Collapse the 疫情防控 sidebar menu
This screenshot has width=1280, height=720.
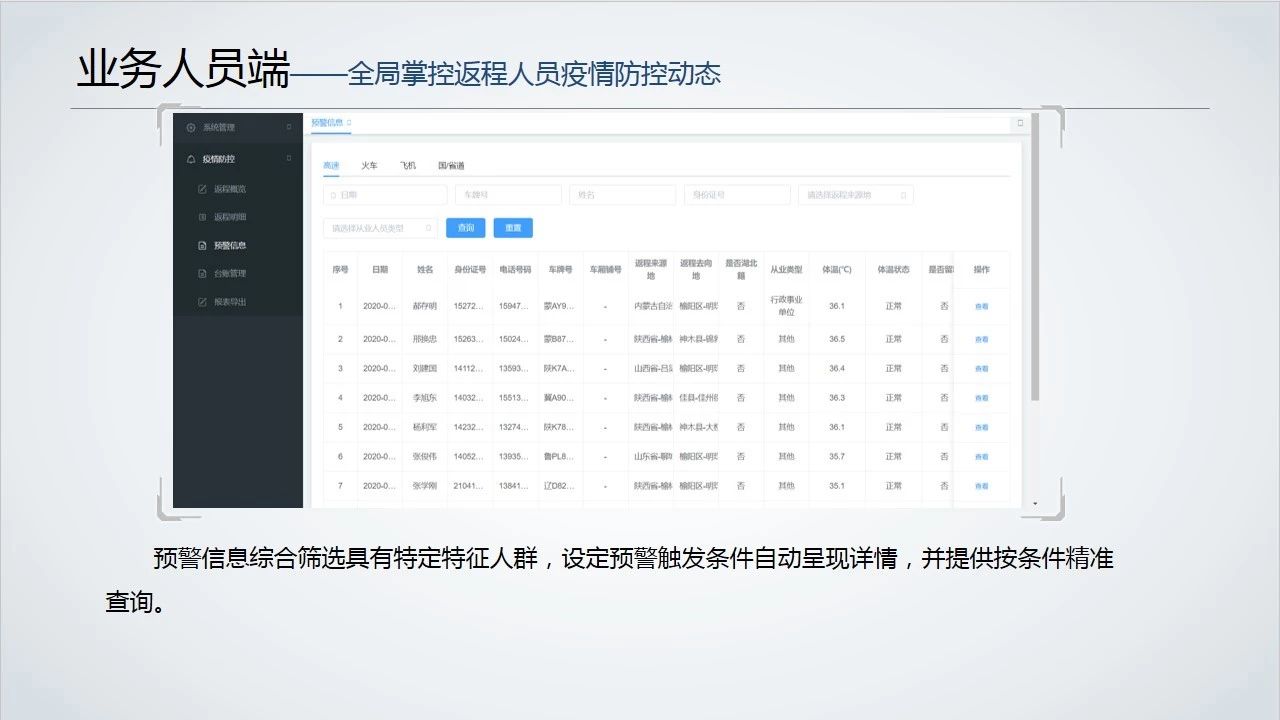point(289,158)
